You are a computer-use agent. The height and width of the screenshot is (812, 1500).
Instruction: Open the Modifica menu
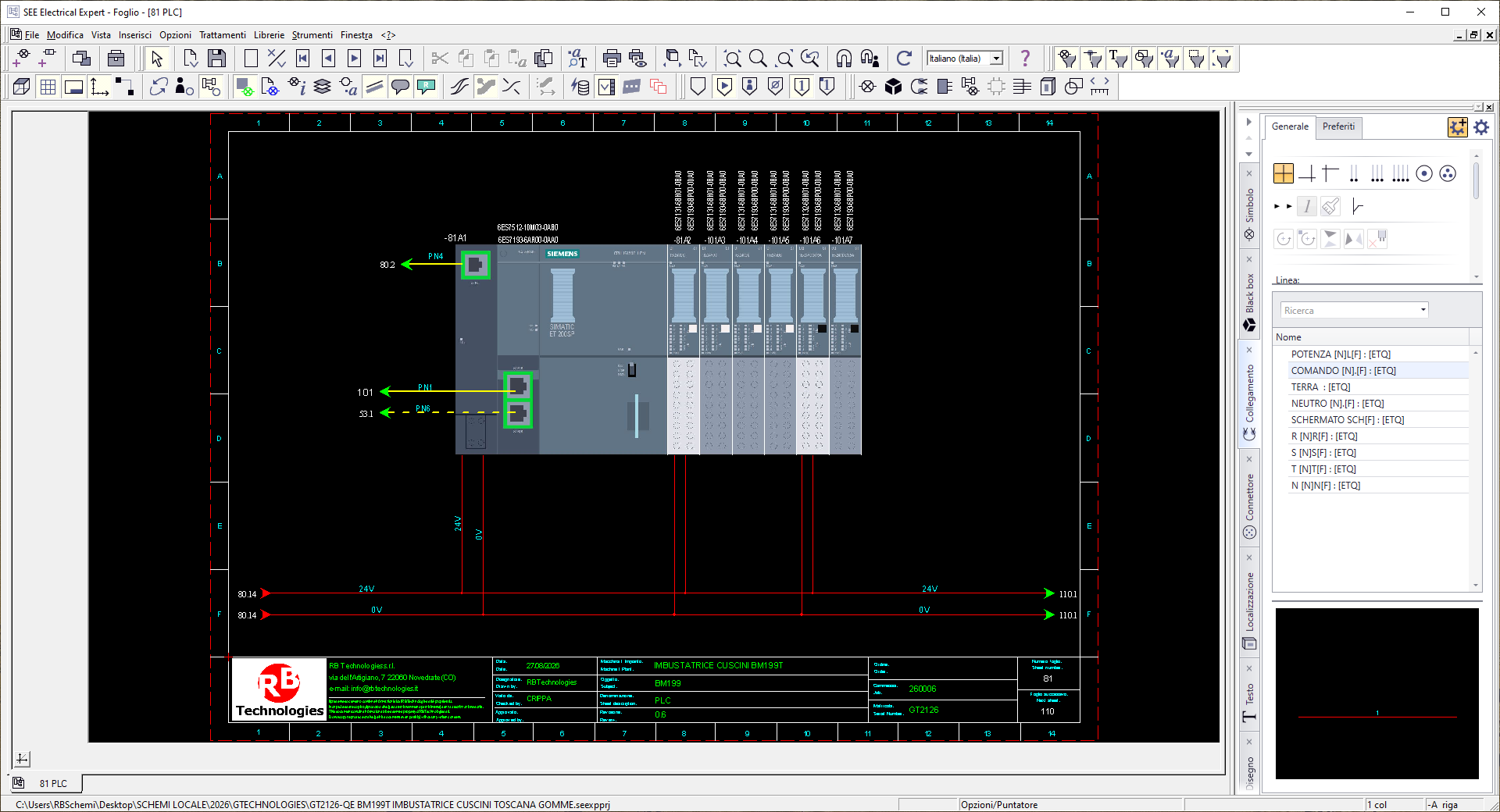click(x=65, y=35)
